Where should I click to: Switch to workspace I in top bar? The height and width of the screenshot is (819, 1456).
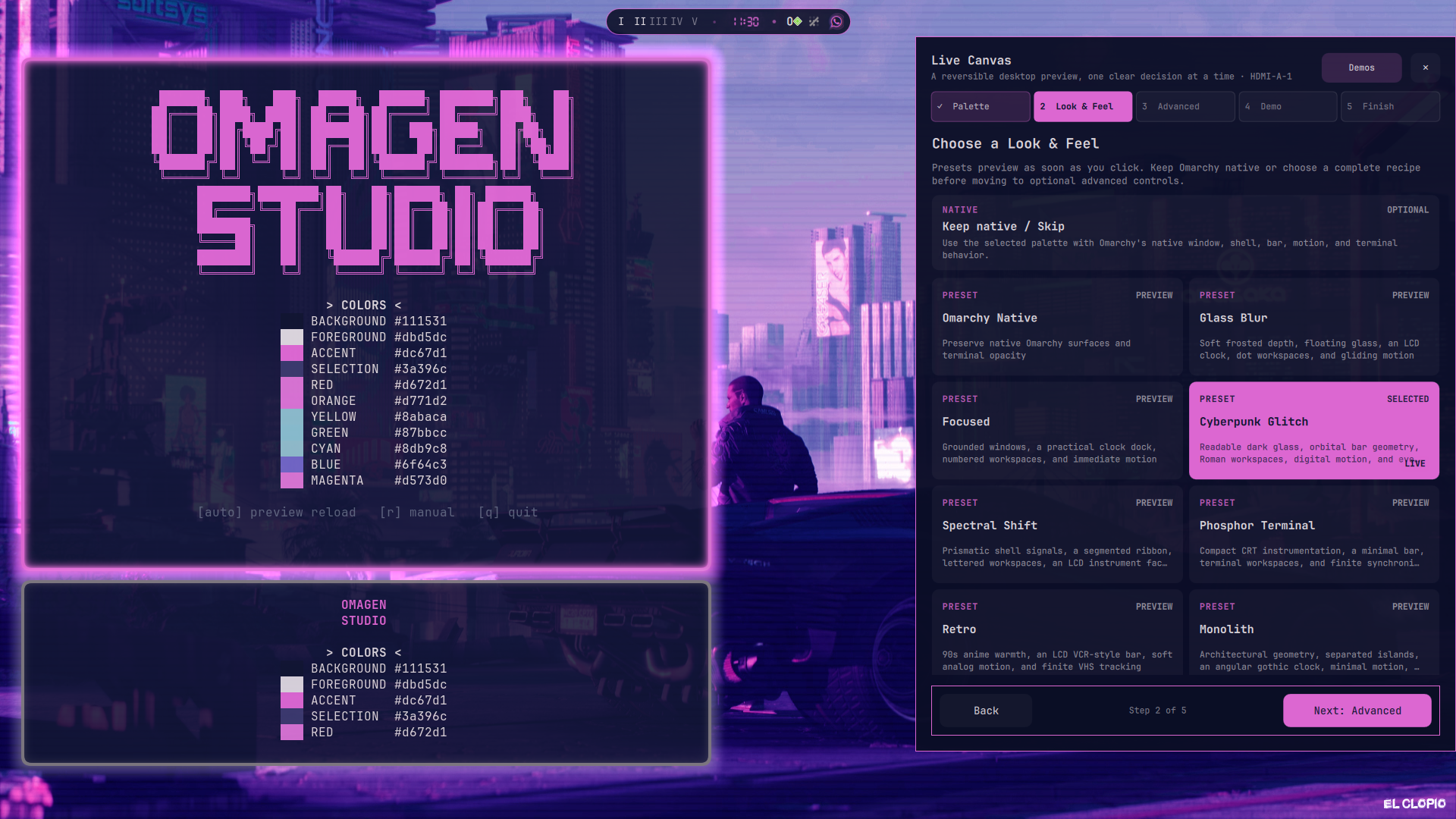tap(621, 21)
